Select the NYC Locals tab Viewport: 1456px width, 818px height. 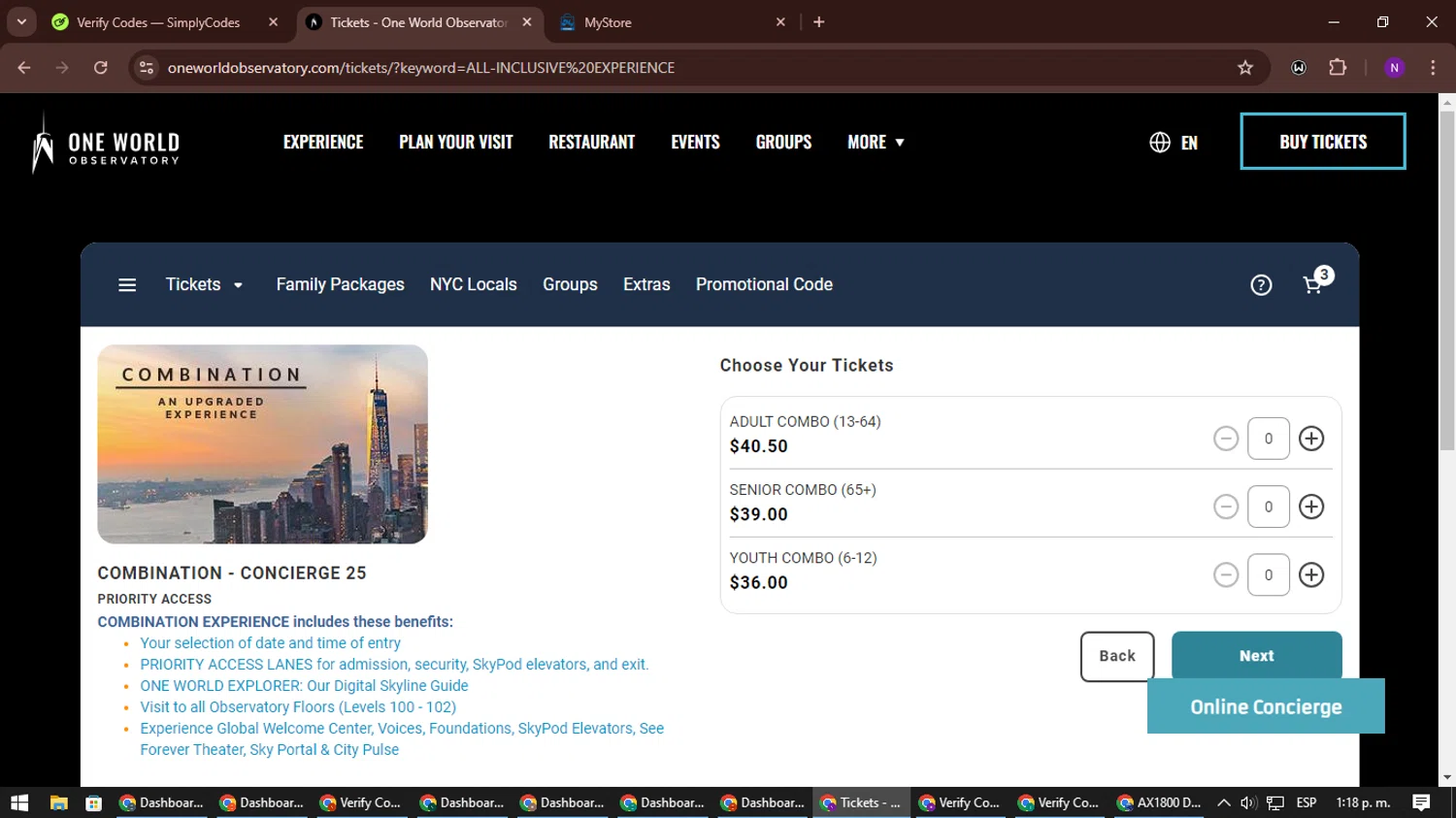point(474,284)
